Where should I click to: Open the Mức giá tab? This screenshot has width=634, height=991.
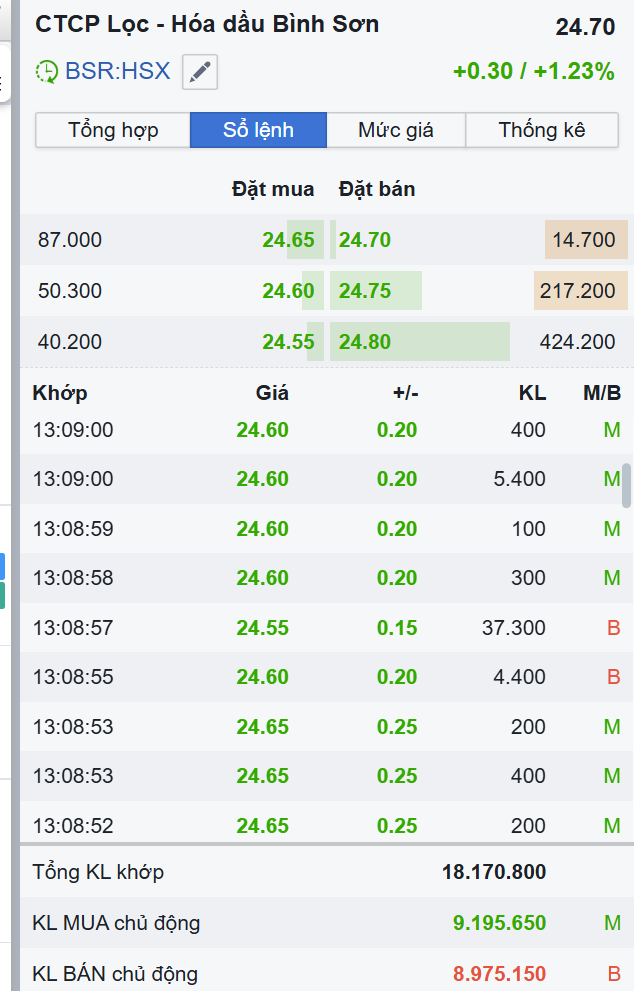tap(396, 130)
